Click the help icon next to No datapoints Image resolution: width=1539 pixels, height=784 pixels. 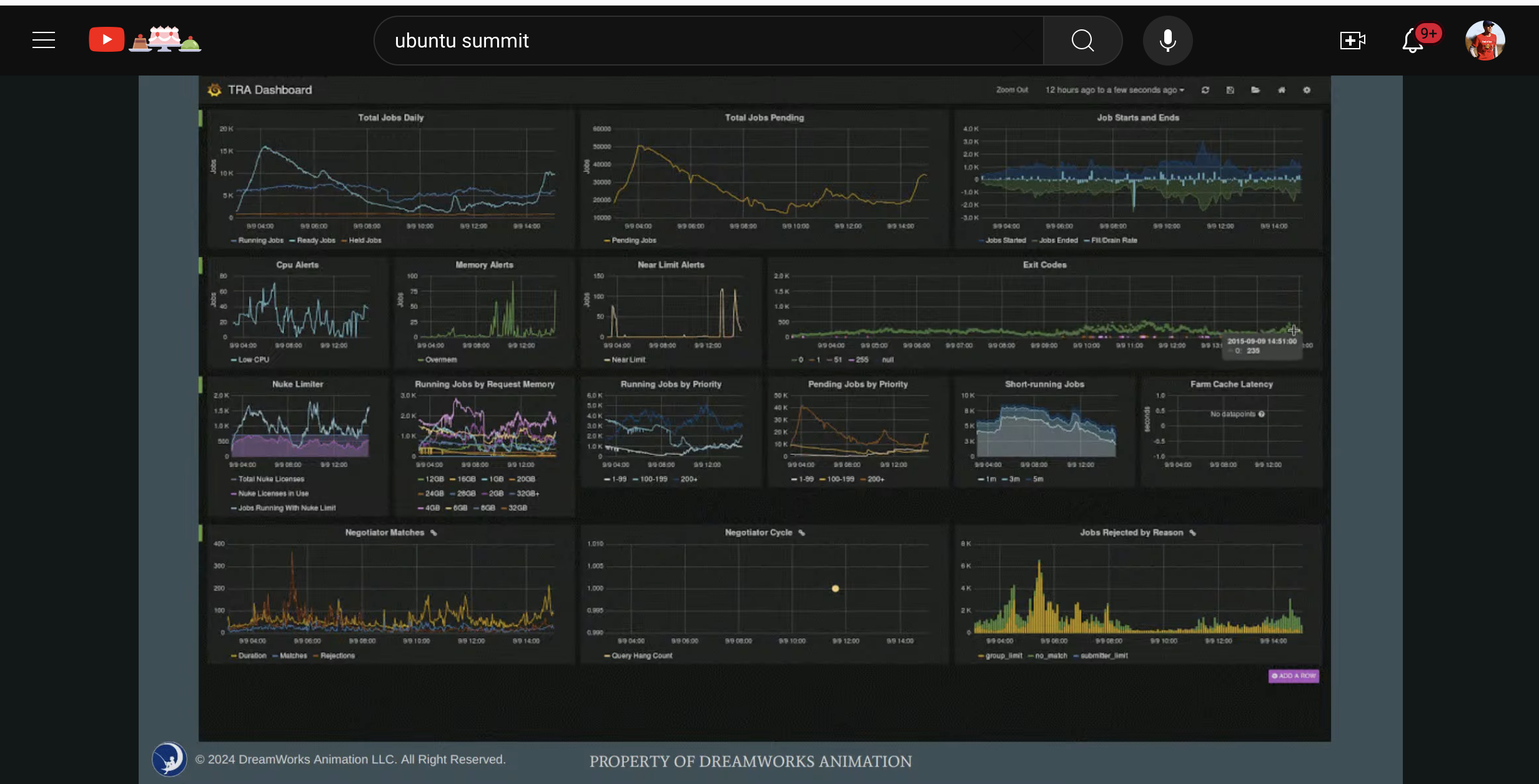pyautogui.click(x=1262, y=414)
